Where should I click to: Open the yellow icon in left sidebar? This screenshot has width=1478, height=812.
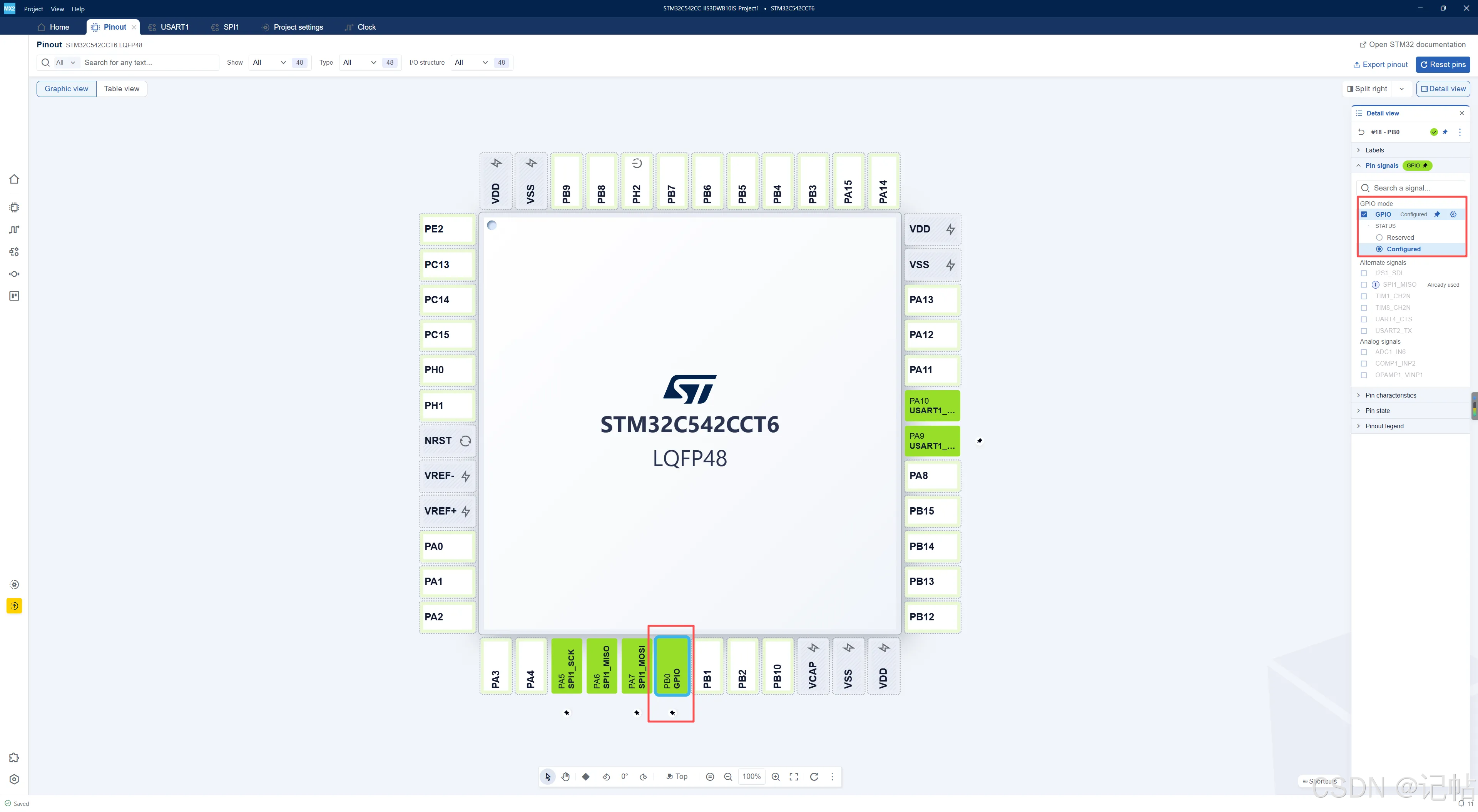pos(14,606)
